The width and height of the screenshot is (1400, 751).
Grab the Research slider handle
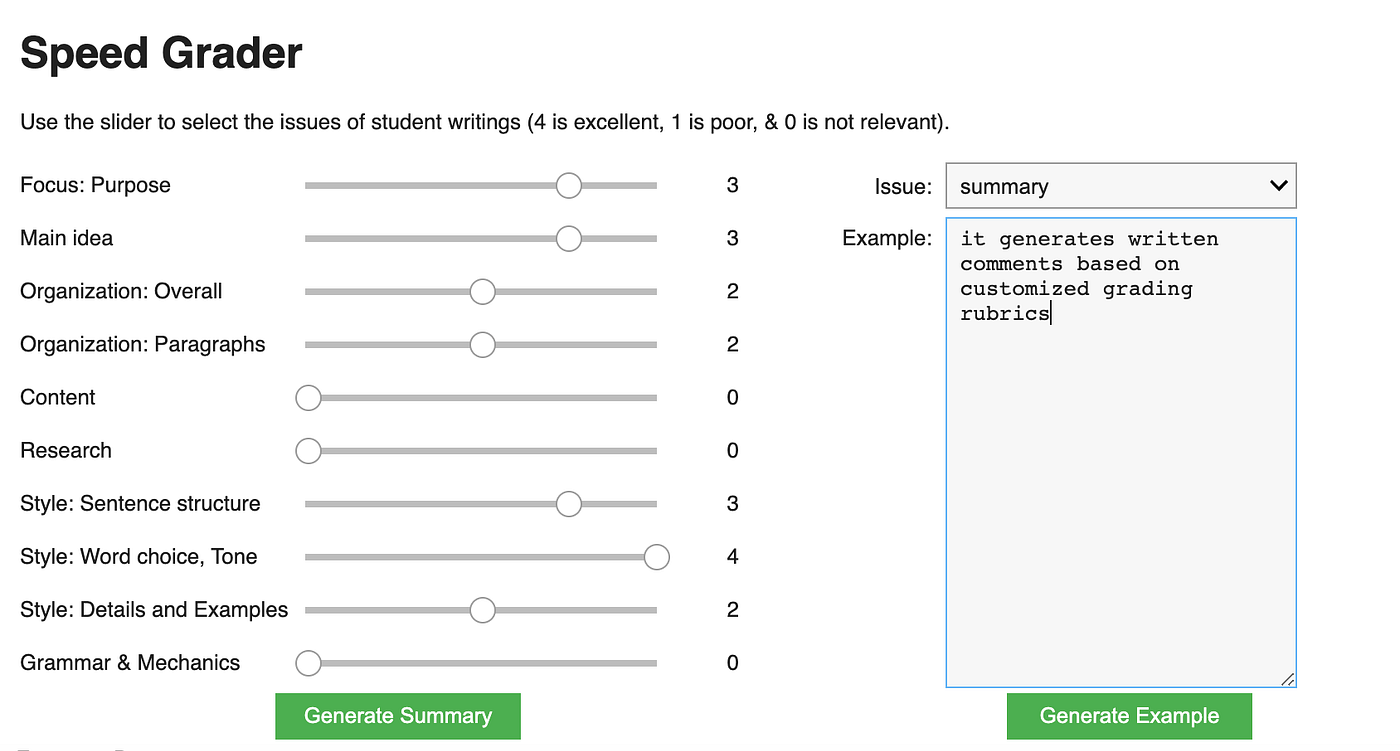tap(308, 450)
